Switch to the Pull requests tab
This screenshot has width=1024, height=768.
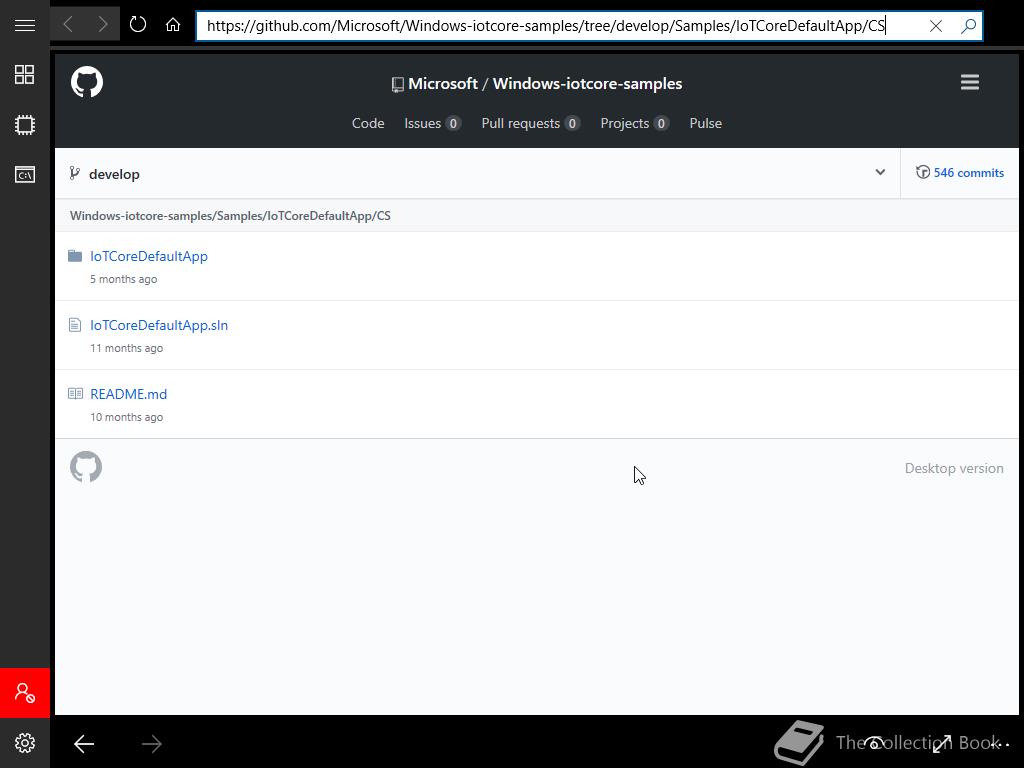(x=530, y=123)
